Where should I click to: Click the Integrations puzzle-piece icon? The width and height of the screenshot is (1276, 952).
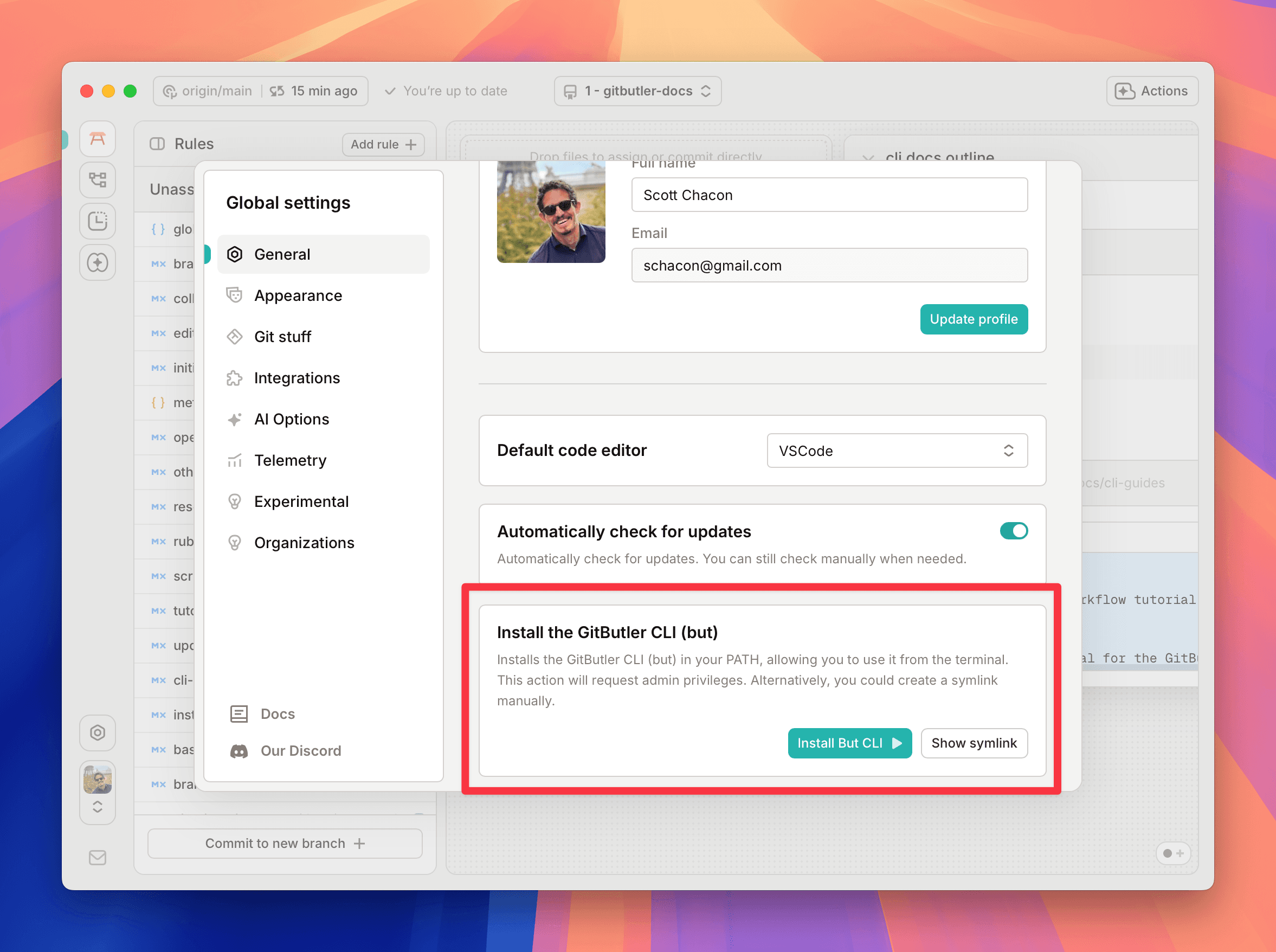tap(235, 378)
